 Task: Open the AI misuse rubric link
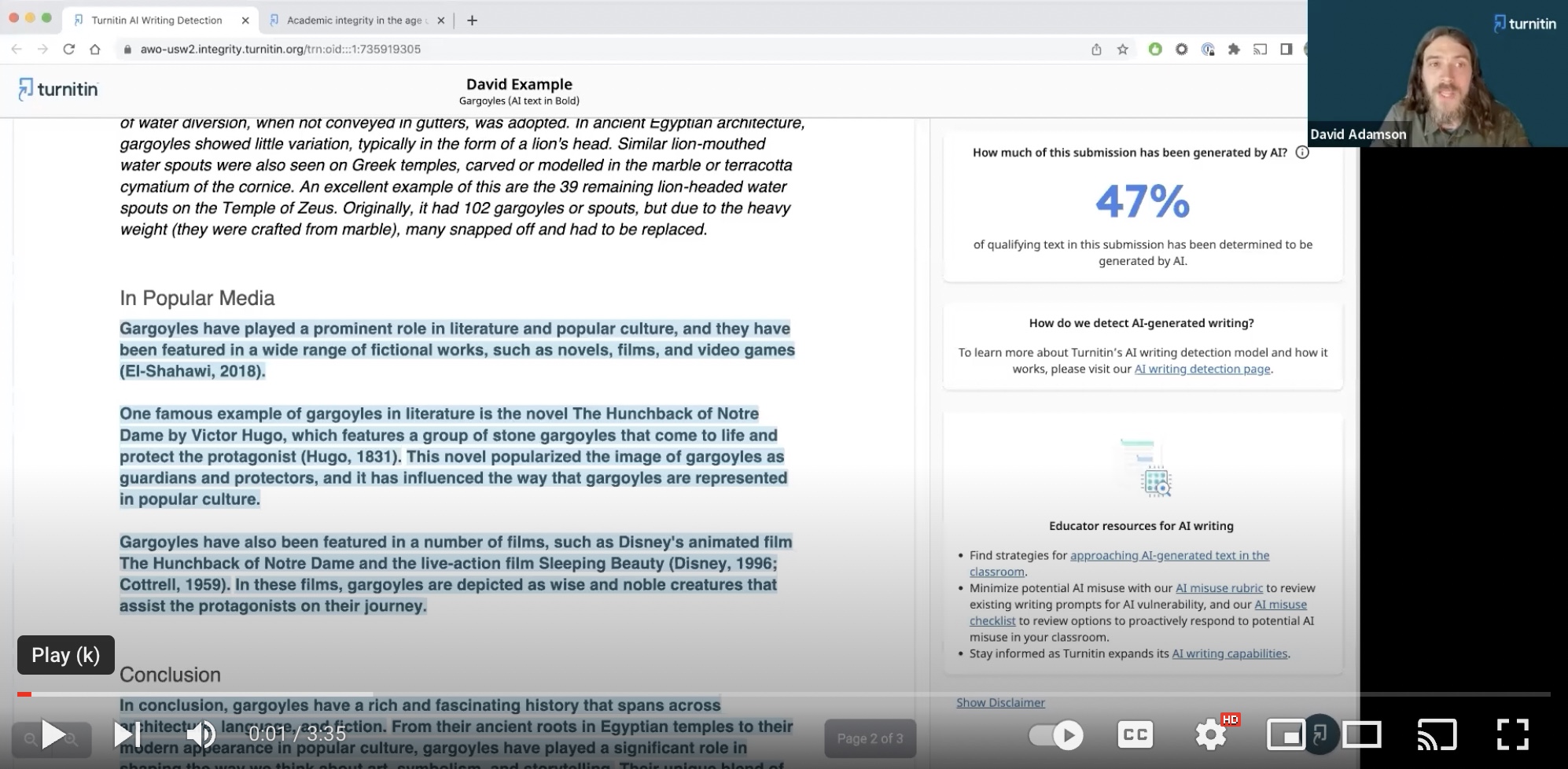[1219, 588]
